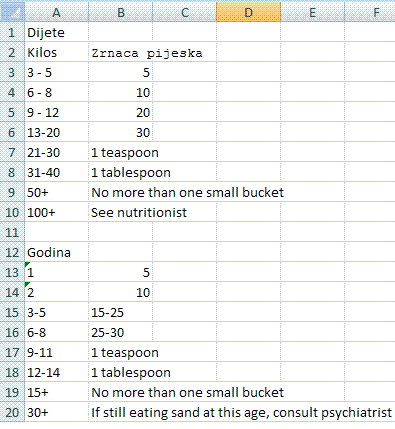The width and height of the screenshot is (395, 429).
Task: Click cell B16 showing '25-30'
Action: click(x=121, y=332)
